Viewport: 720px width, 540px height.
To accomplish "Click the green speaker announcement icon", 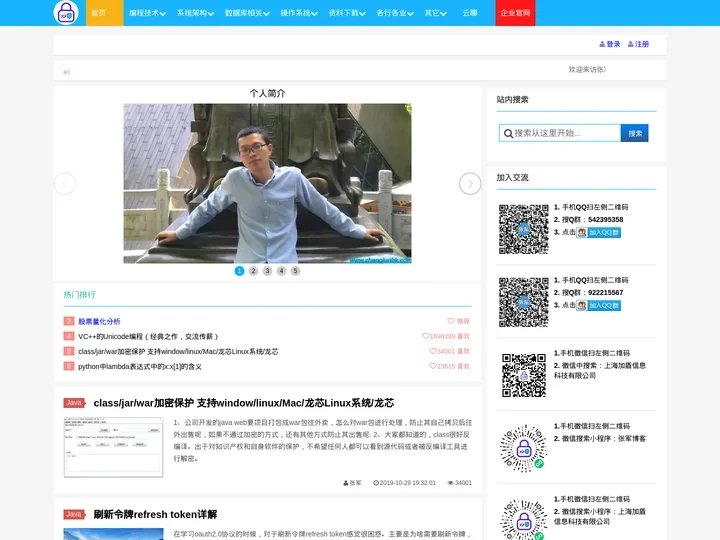I will click(x=67, y=72).
